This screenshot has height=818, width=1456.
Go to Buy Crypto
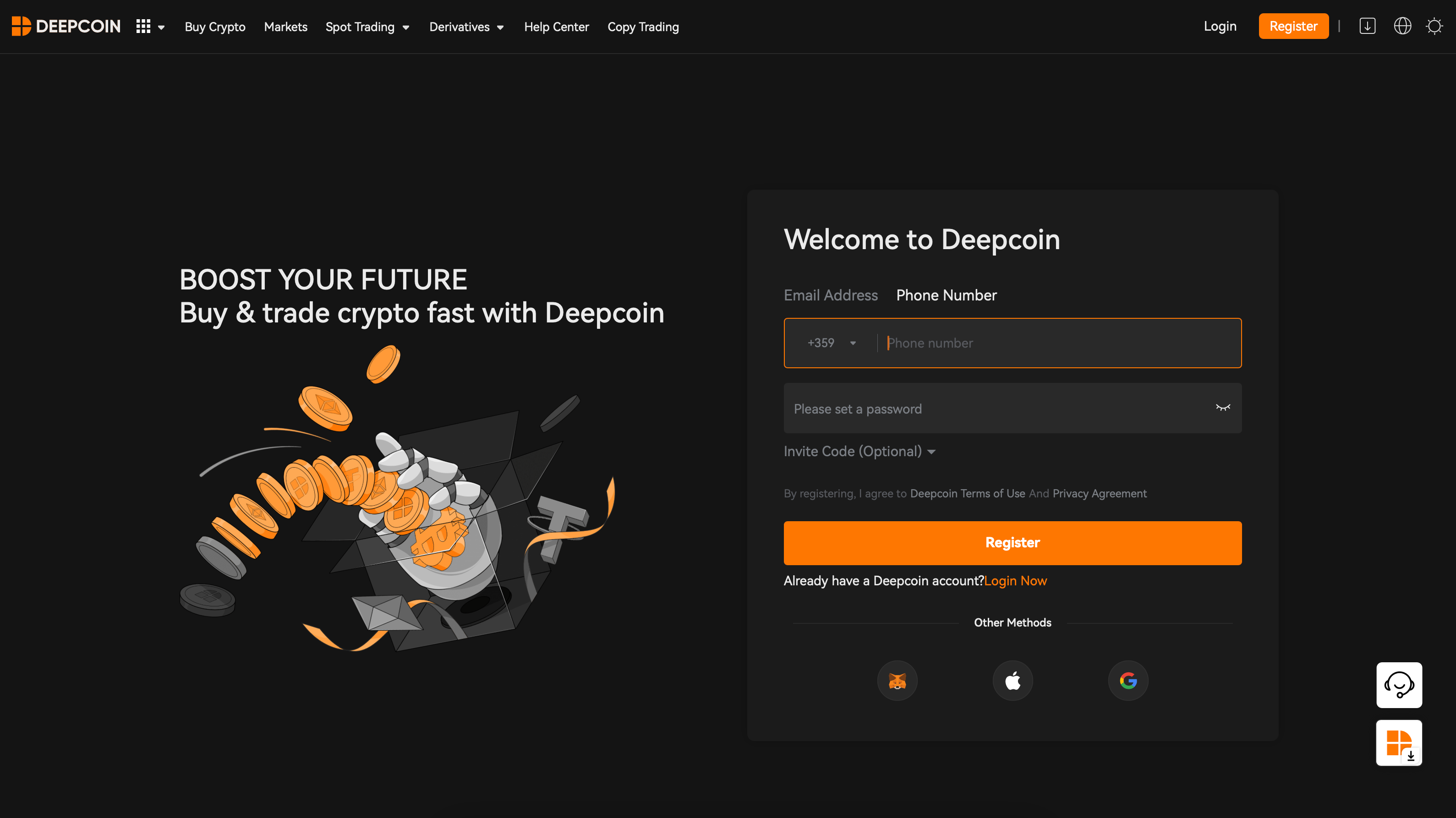(215, 27)
